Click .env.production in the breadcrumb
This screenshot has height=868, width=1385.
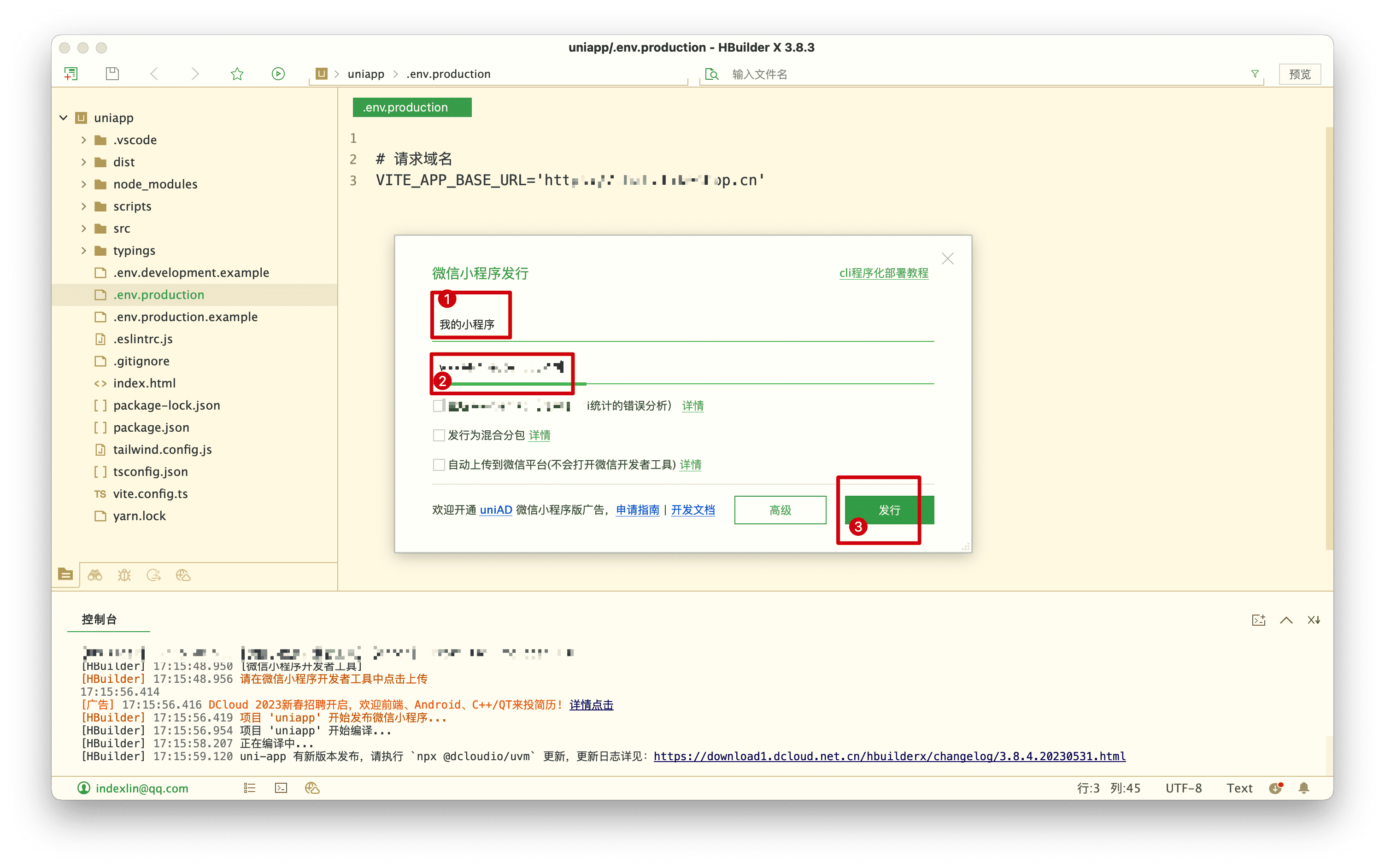coord(448,74)
